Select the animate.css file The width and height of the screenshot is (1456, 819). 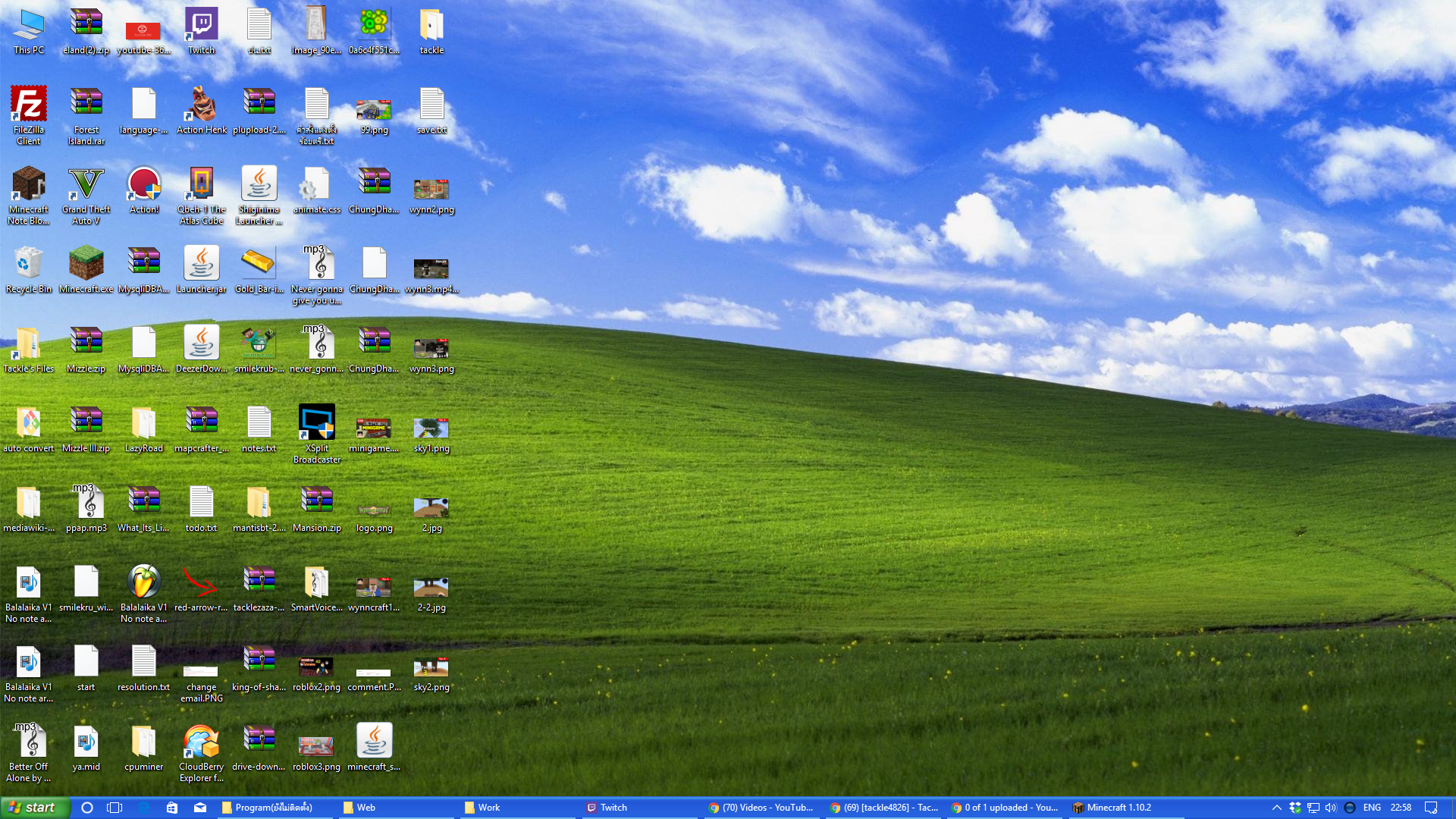tap(317, 191)
